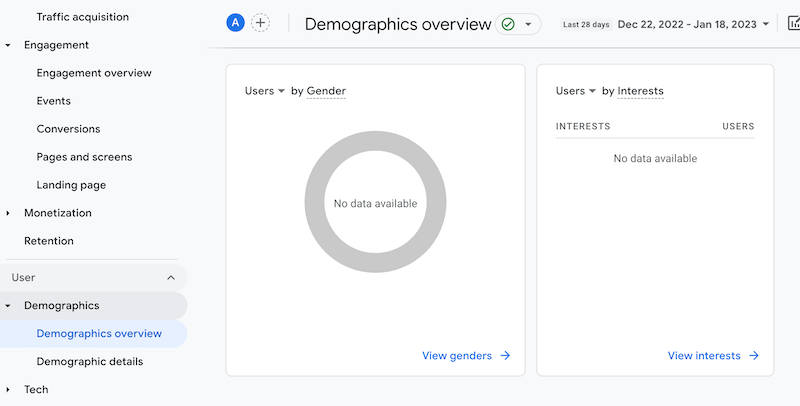The image size is (800, 406).
Task: Click the View genders link
Action: 457,355
